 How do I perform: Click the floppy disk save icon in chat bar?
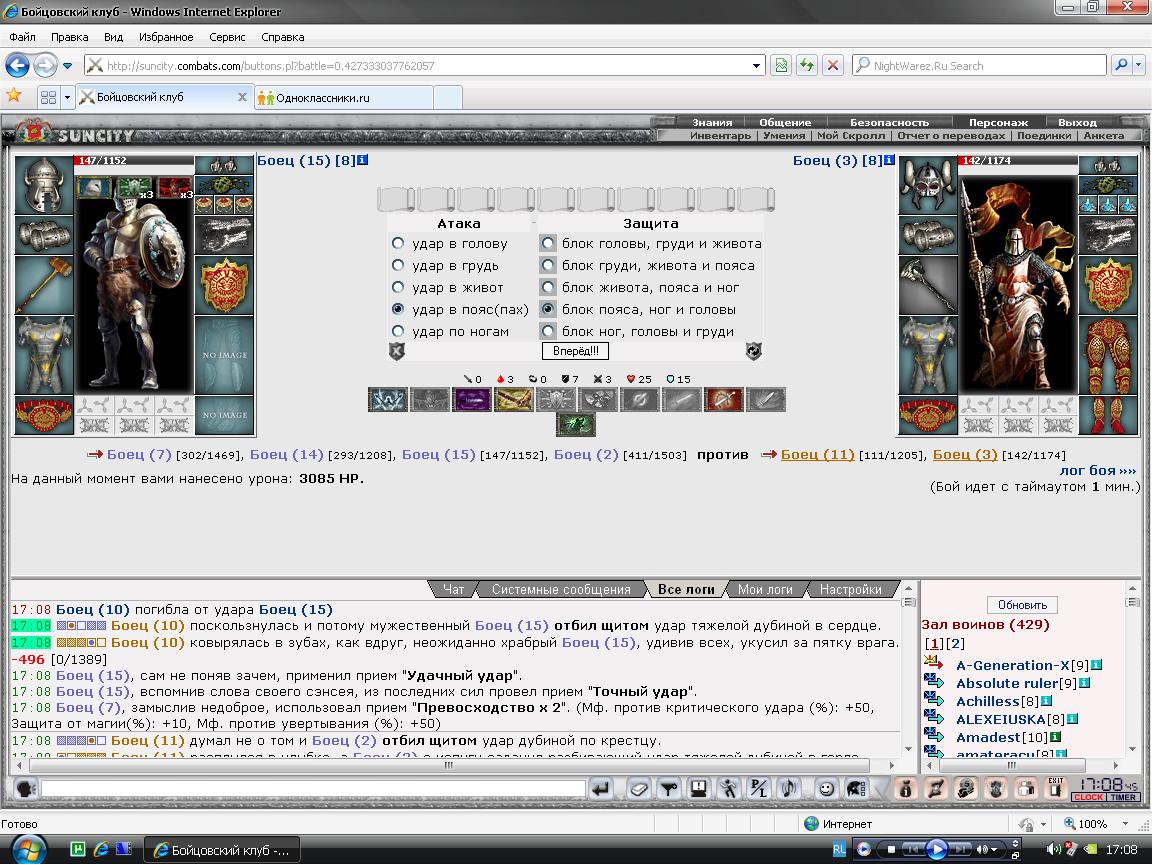pos(698,788)
